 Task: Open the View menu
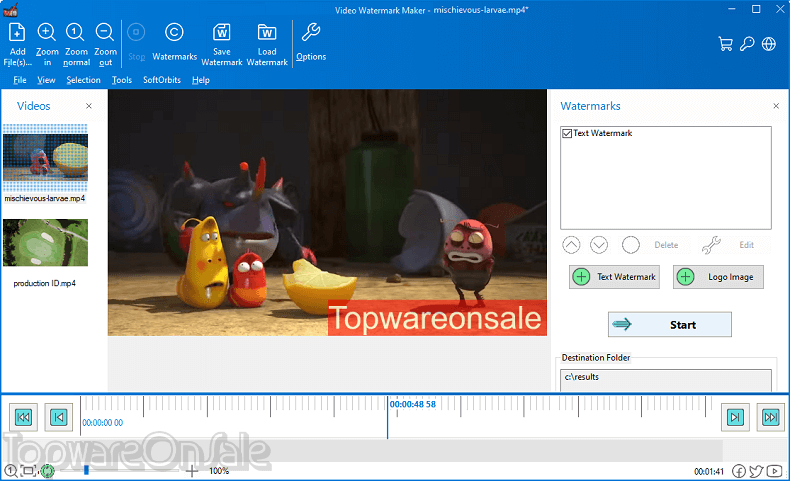tap(46, 80)
